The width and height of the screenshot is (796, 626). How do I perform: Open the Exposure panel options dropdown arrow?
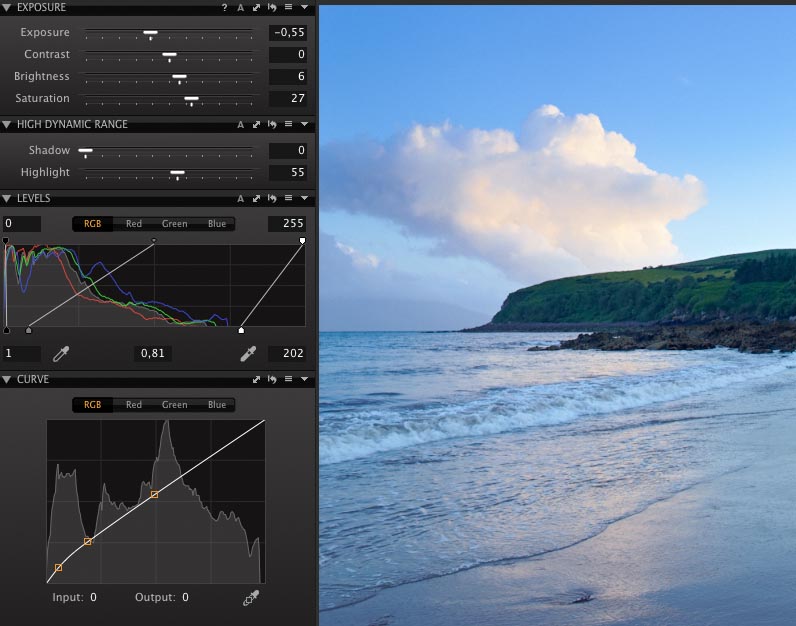304,7
